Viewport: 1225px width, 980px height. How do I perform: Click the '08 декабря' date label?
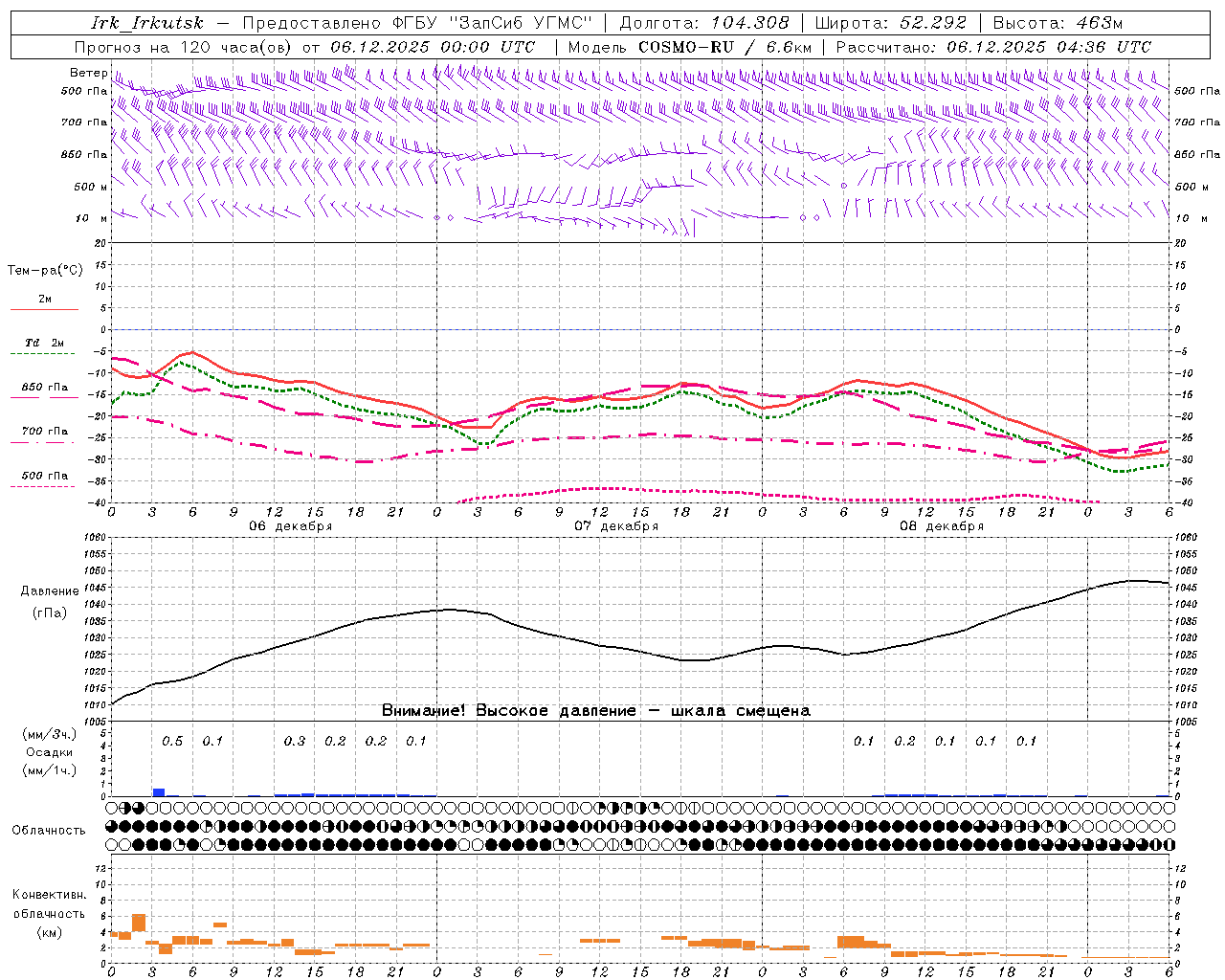(942, 526)
